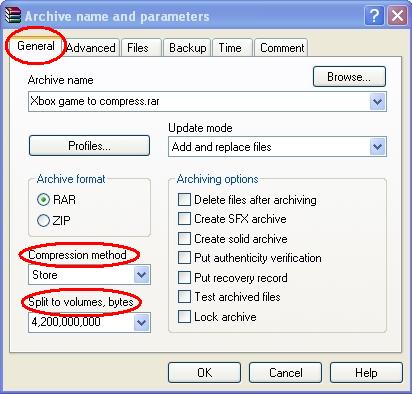
Task: Open the Files tab
Action: click(141, 48)
